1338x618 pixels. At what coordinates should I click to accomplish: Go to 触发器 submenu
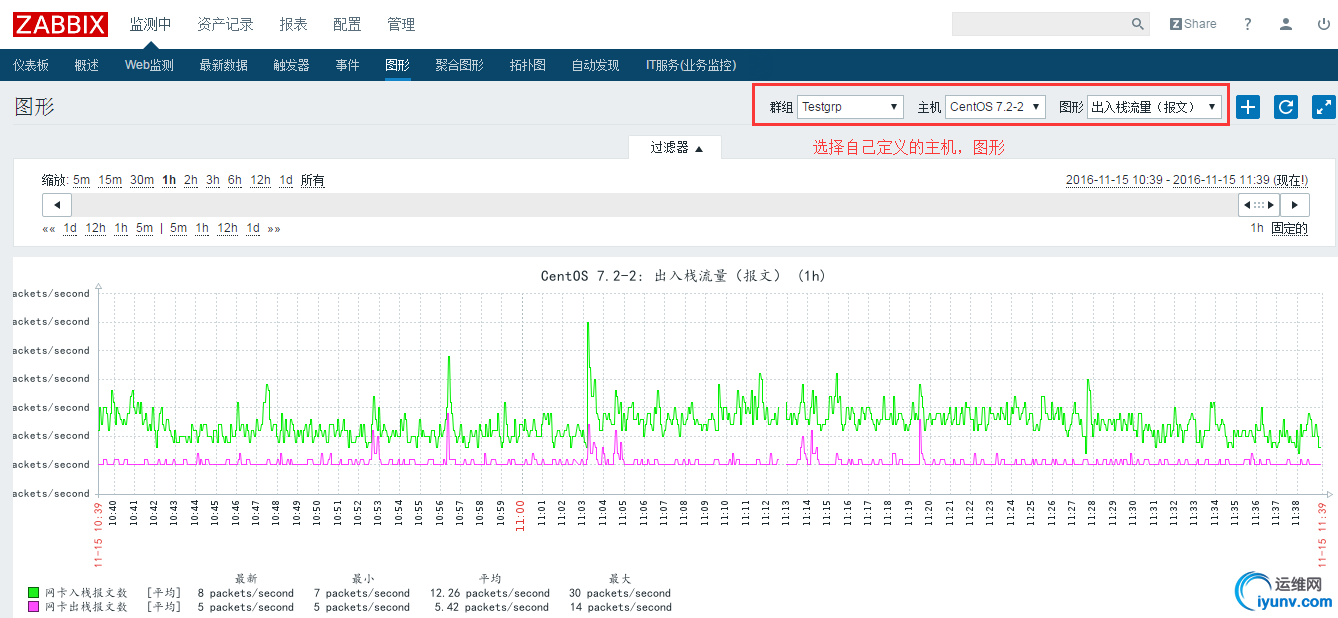click(x=291, y=65)
